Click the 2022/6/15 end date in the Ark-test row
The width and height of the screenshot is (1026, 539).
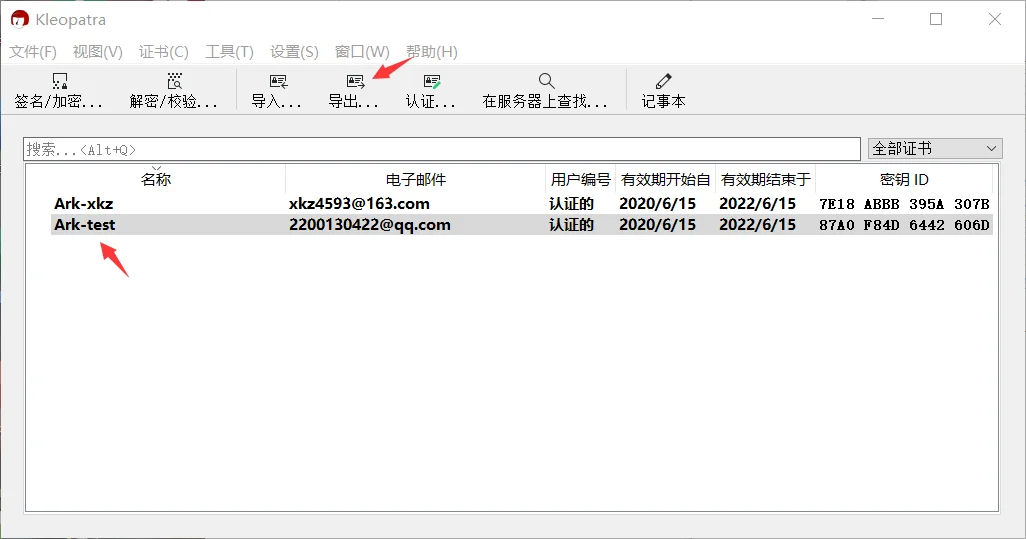[x=758, y=225]
